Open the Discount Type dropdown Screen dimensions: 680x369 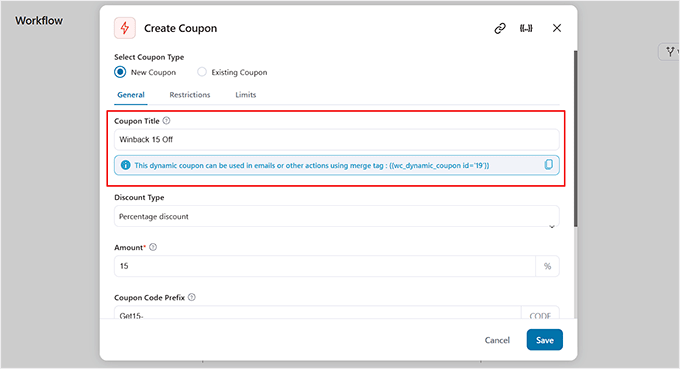point(337,216)
